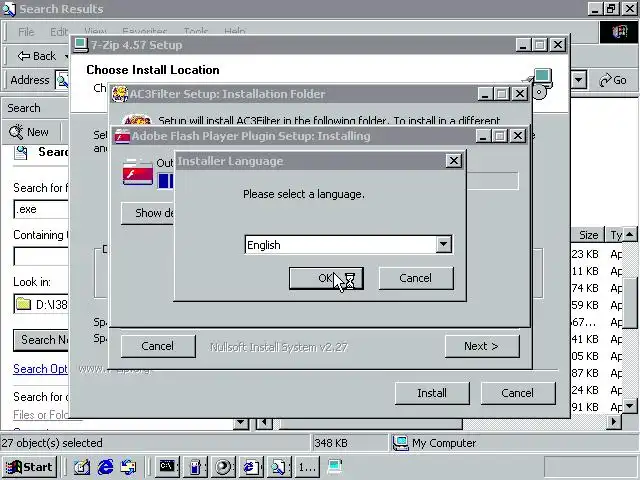Click the Search Results window title icon
Image resolution: width=640 pixels, height=480 pixels.
coord(9,9)
